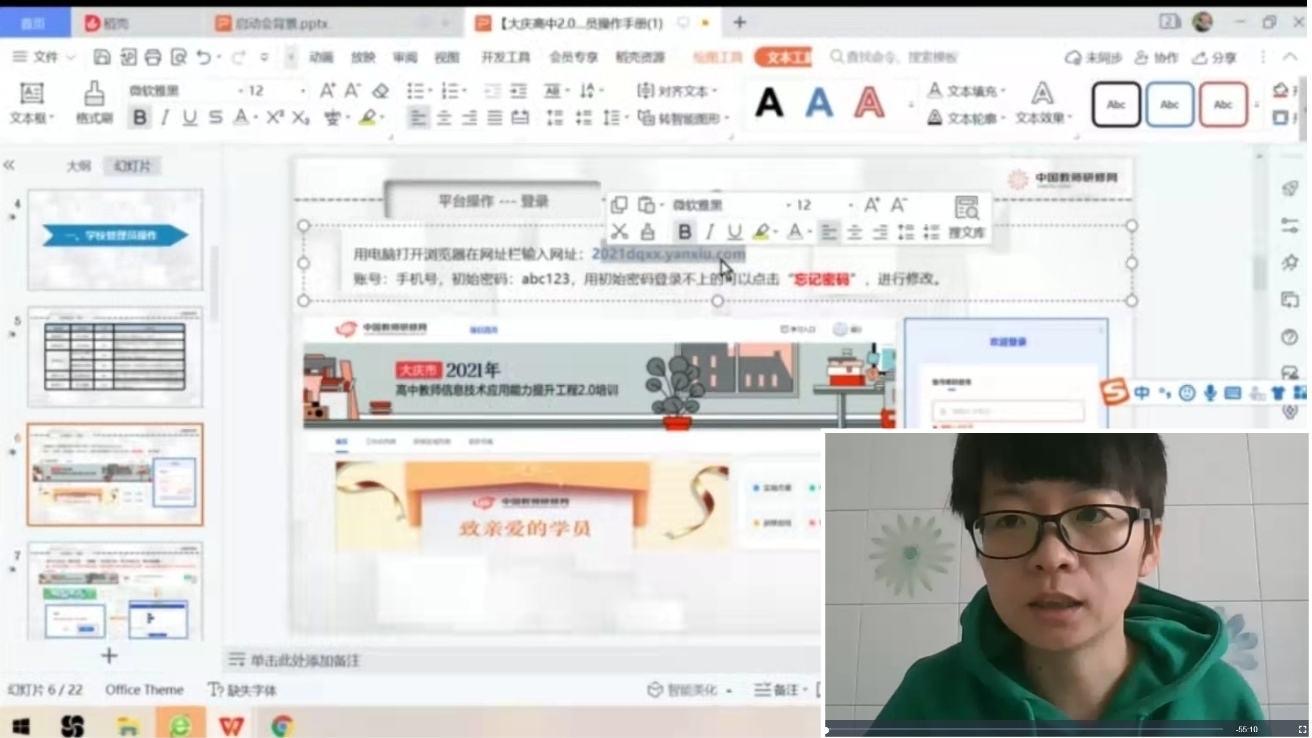Screen dimensions: 1312x738
Task: Click the Text Effects (文本效果) icon
Action: pyautogui.click(x=1042, y=97)
